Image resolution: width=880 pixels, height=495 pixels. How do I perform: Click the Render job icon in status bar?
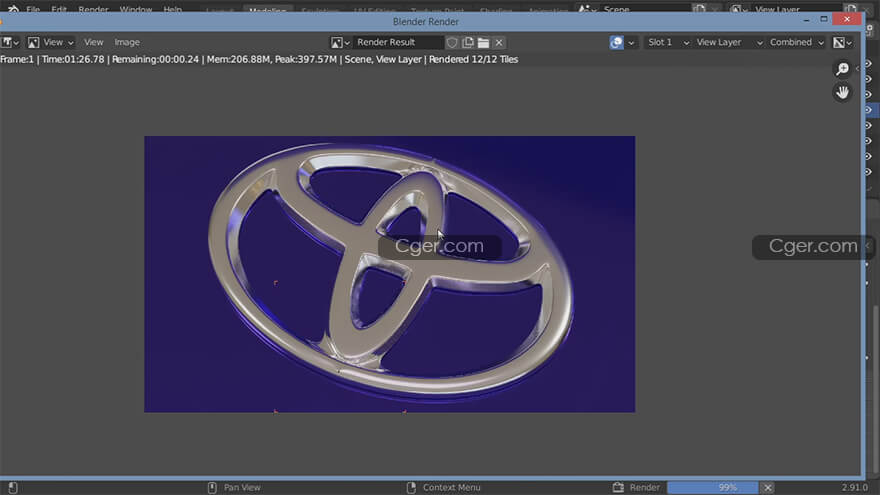(618, 487)
